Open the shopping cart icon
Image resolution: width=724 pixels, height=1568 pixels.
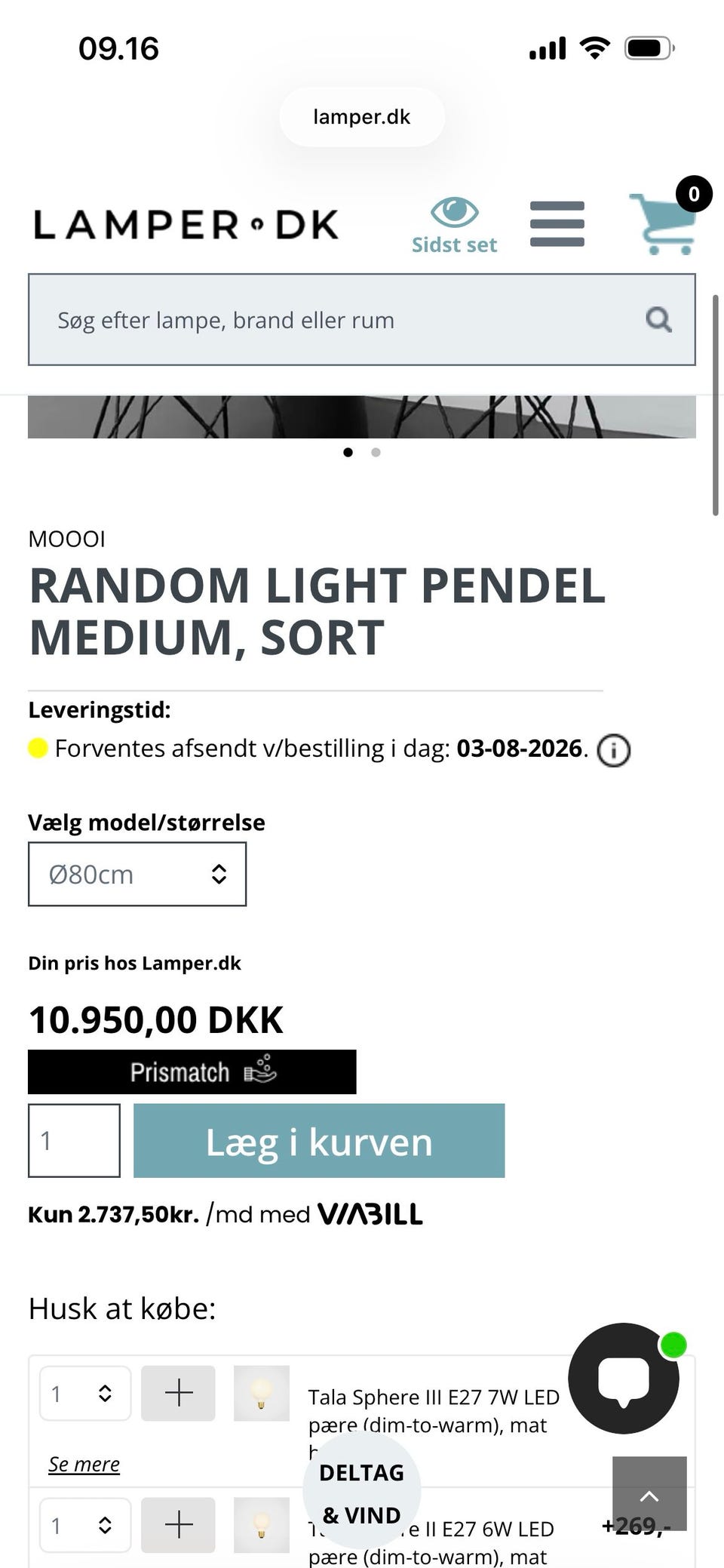[664, 223]
